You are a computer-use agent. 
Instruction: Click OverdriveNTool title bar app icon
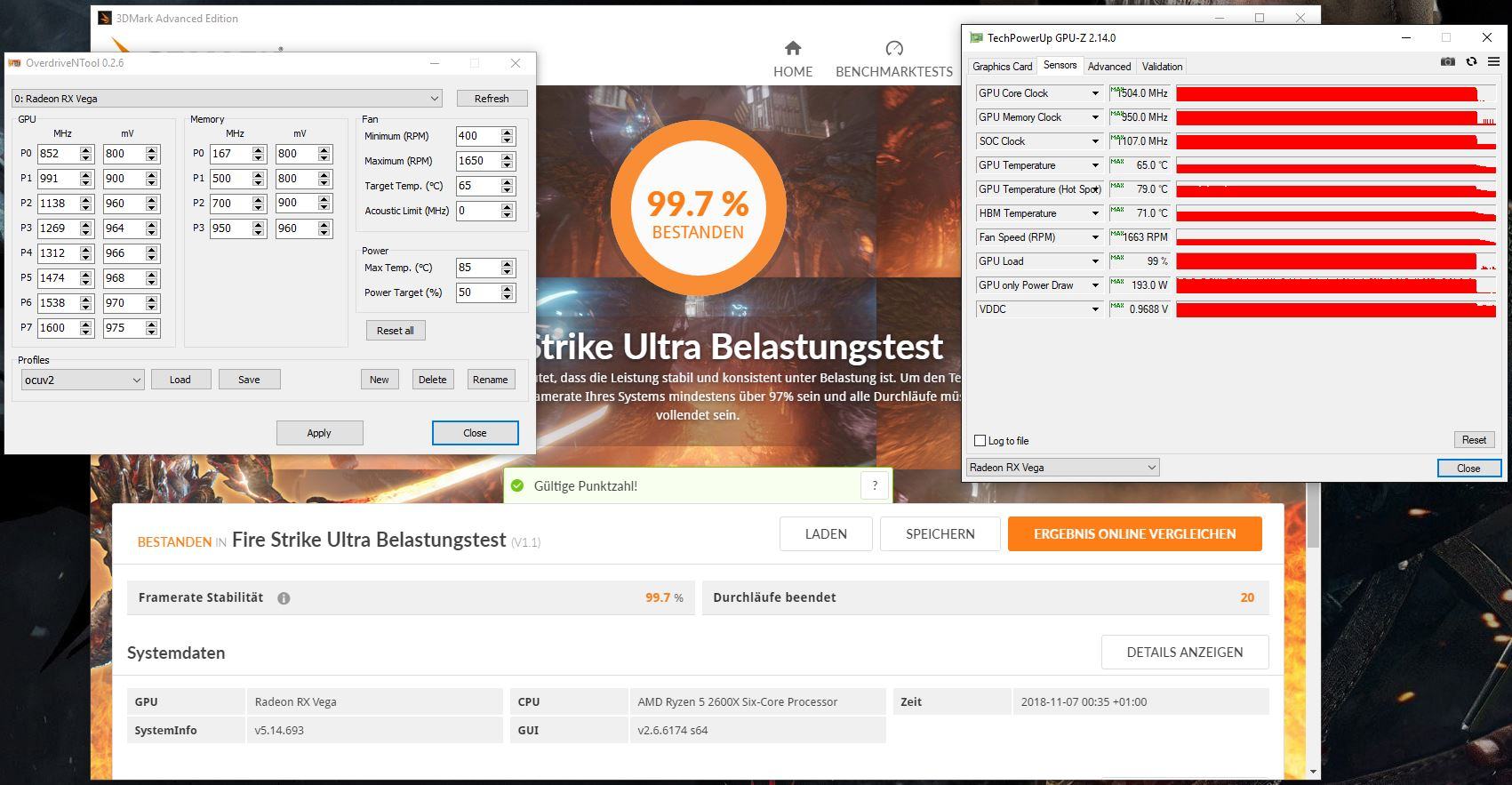[x=14, y=63]
